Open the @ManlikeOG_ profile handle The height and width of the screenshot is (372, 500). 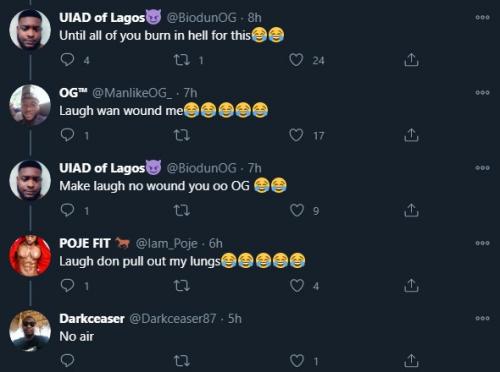point(132,93)
